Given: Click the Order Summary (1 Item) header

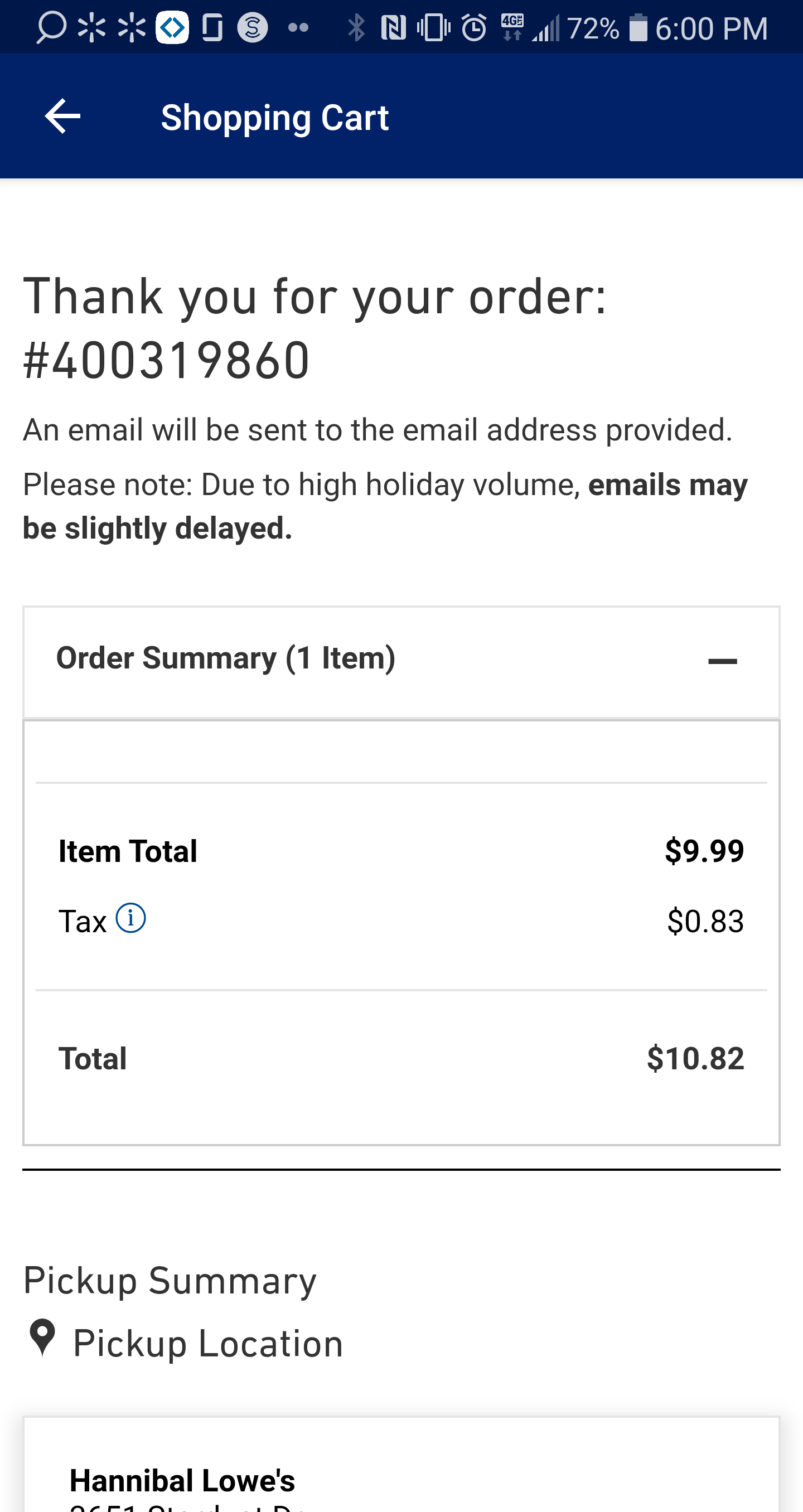Looking at the screenshot, I should point(226,658).
